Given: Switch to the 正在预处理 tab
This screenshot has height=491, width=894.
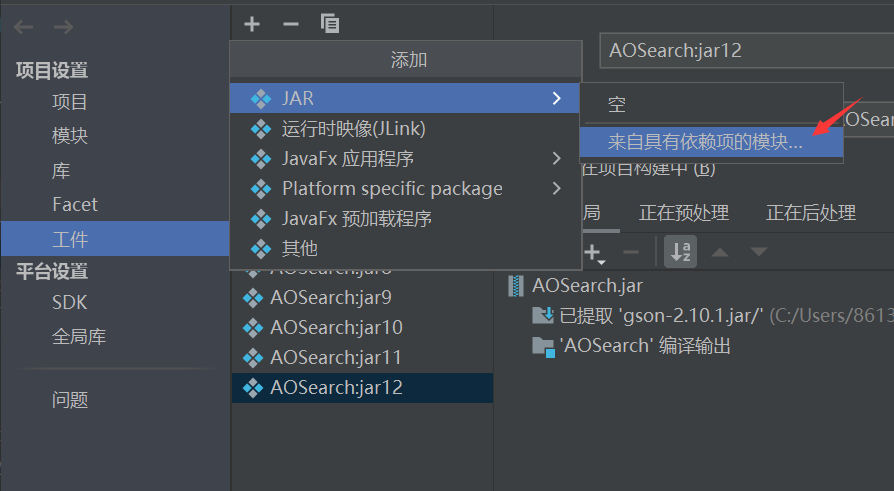Looking at the screenshot, I should tap(684, 212).
